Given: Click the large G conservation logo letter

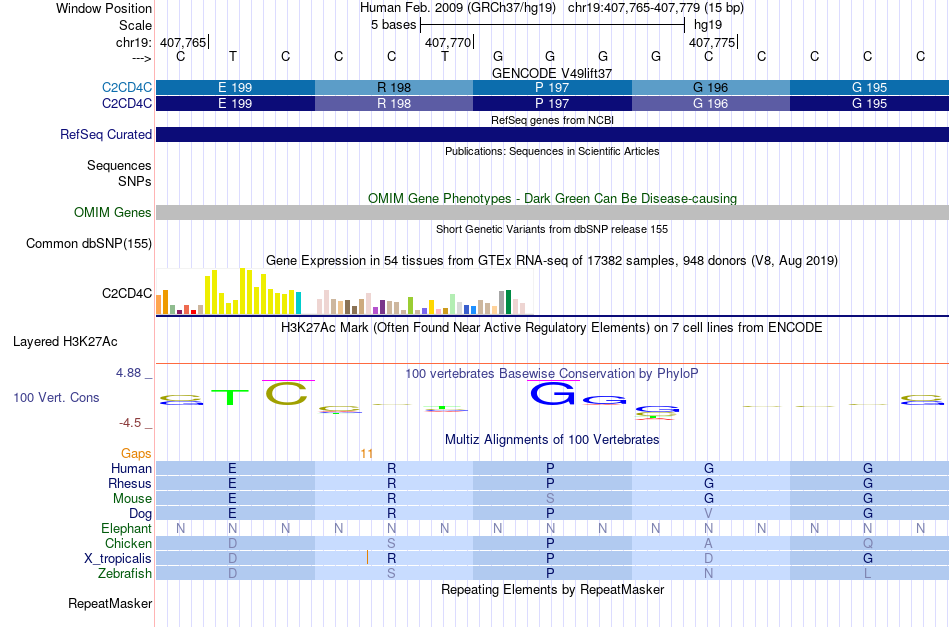Looking at the screenshot, I should pos(553,393).
